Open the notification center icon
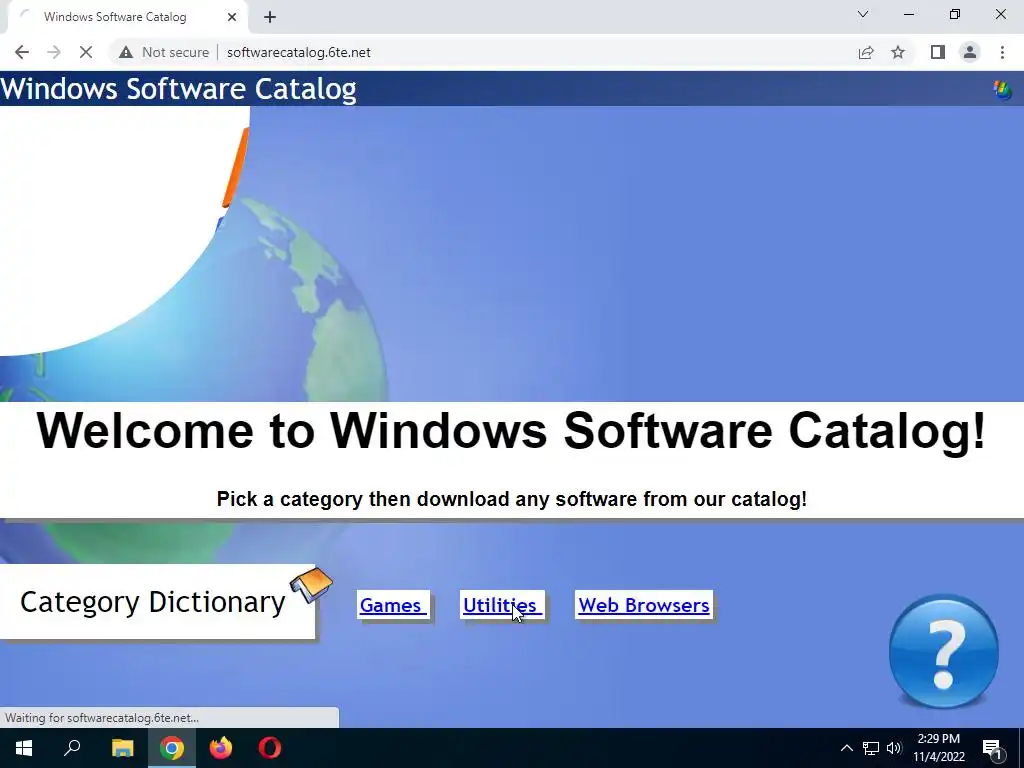1024x768 pixels. (993, 748)
